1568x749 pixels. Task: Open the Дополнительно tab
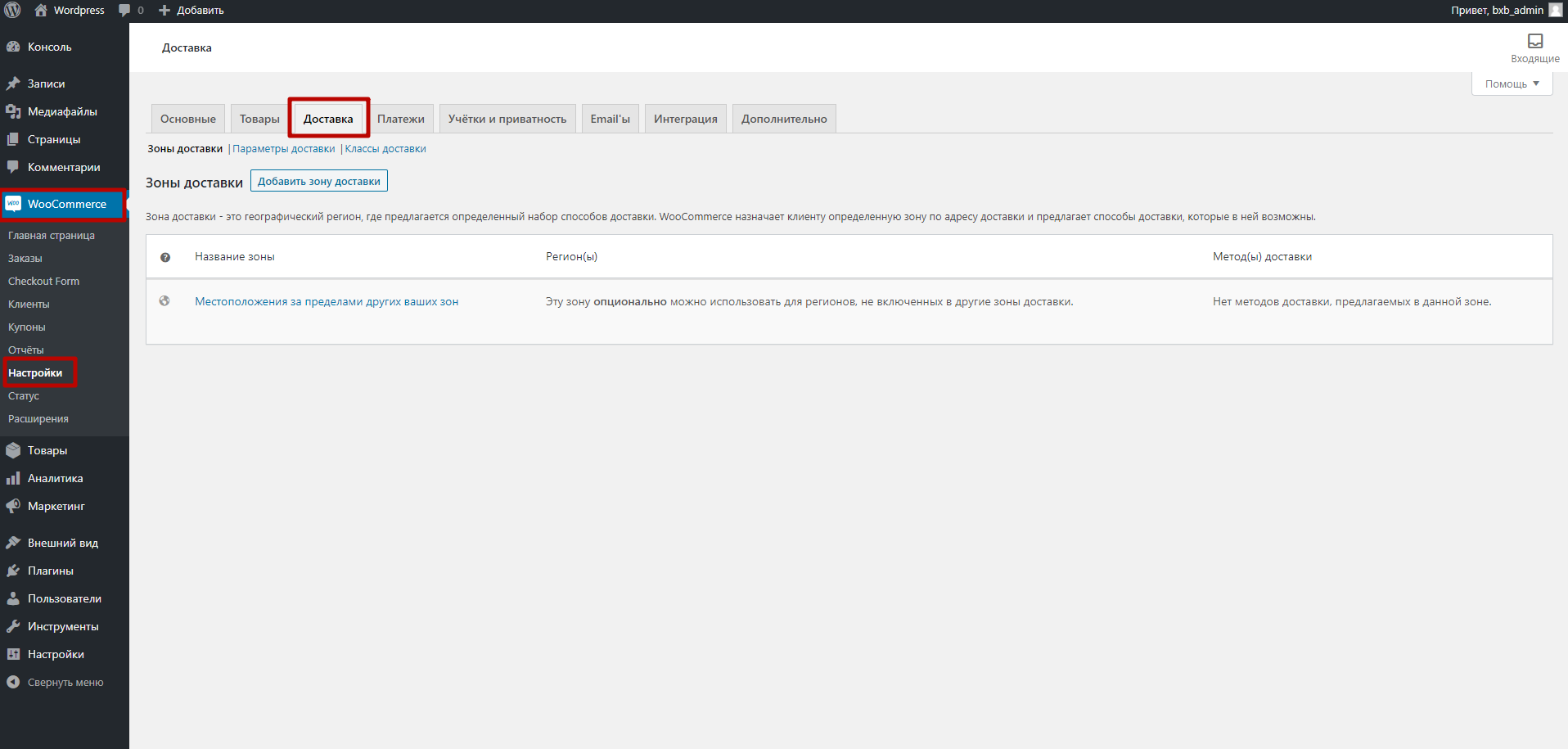click(x=784, y=119)
